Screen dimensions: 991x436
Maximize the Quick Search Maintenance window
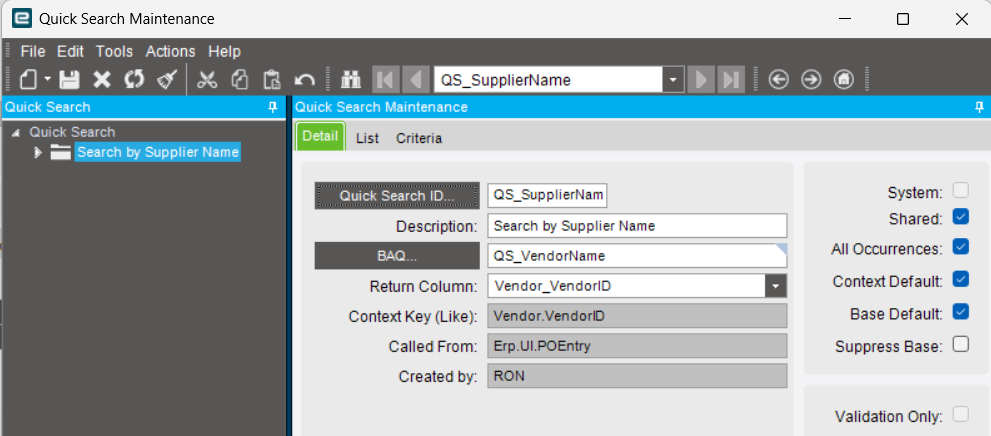click(x=903, y=19)
